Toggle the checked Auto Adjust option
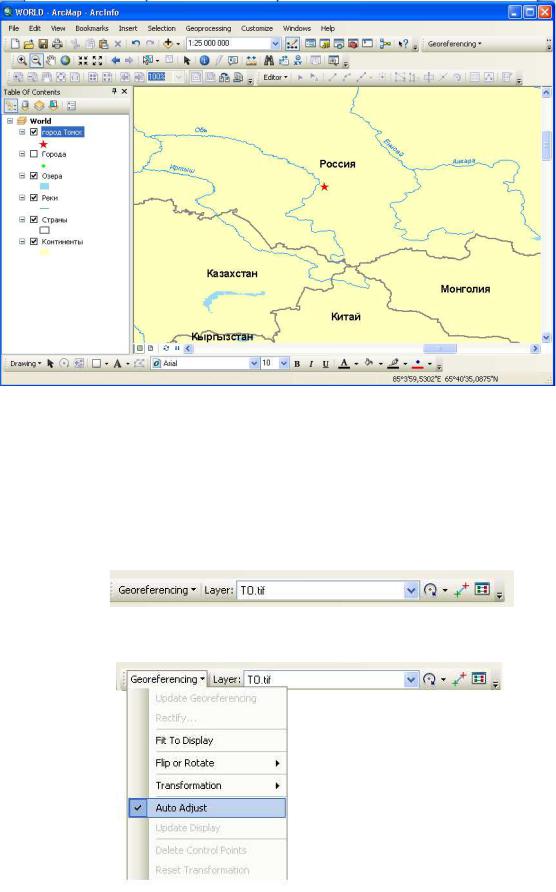 207,808
